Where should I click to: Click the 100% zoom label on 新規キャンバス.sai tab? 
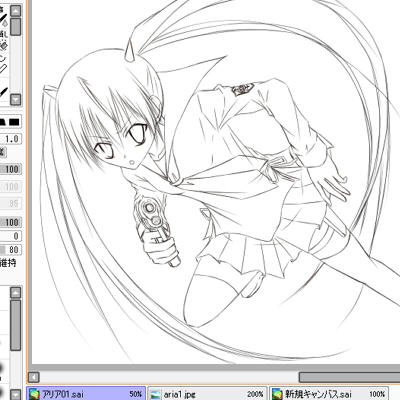(377, 394)
